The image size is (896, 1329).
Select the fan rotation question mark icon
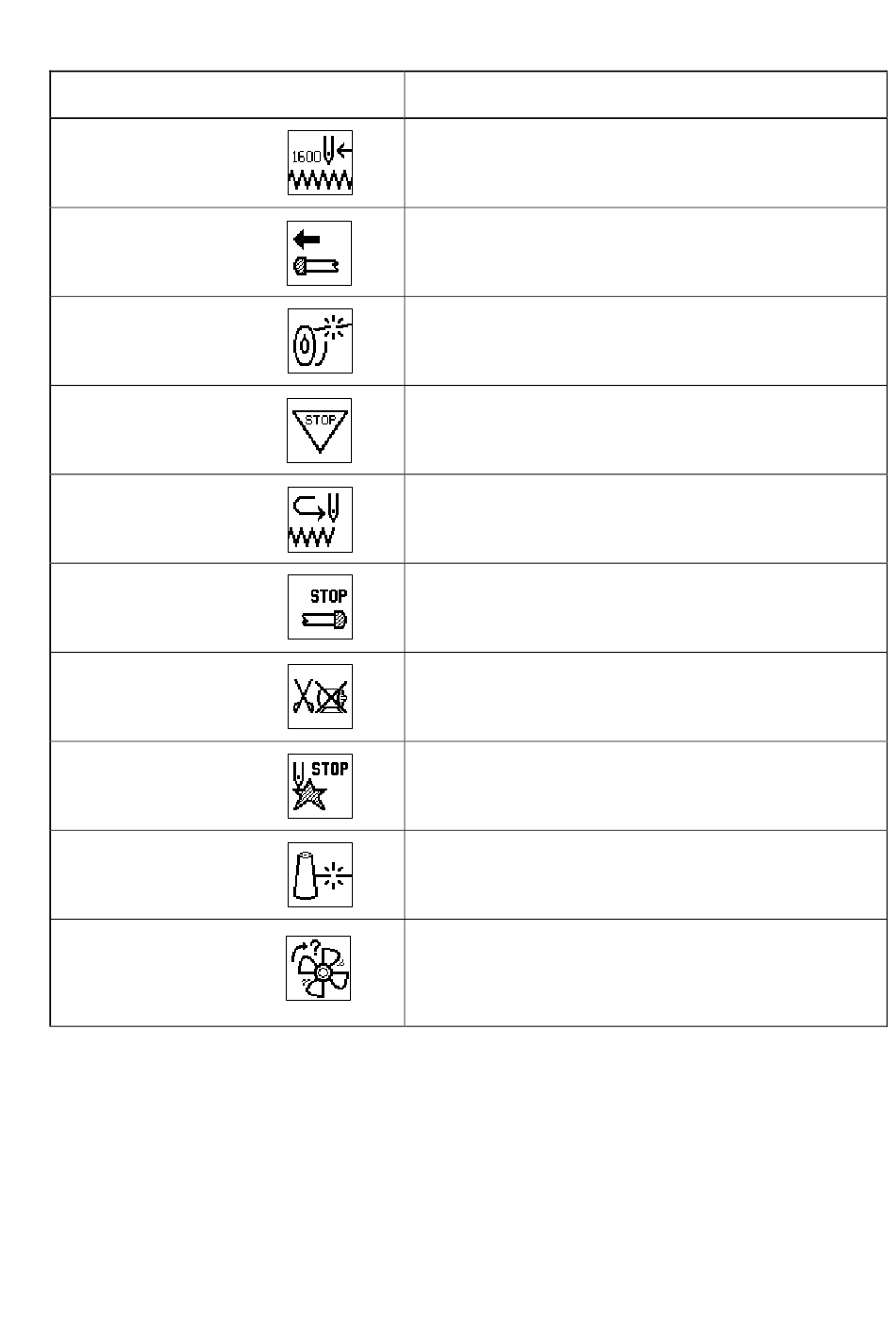click(319, 968)
